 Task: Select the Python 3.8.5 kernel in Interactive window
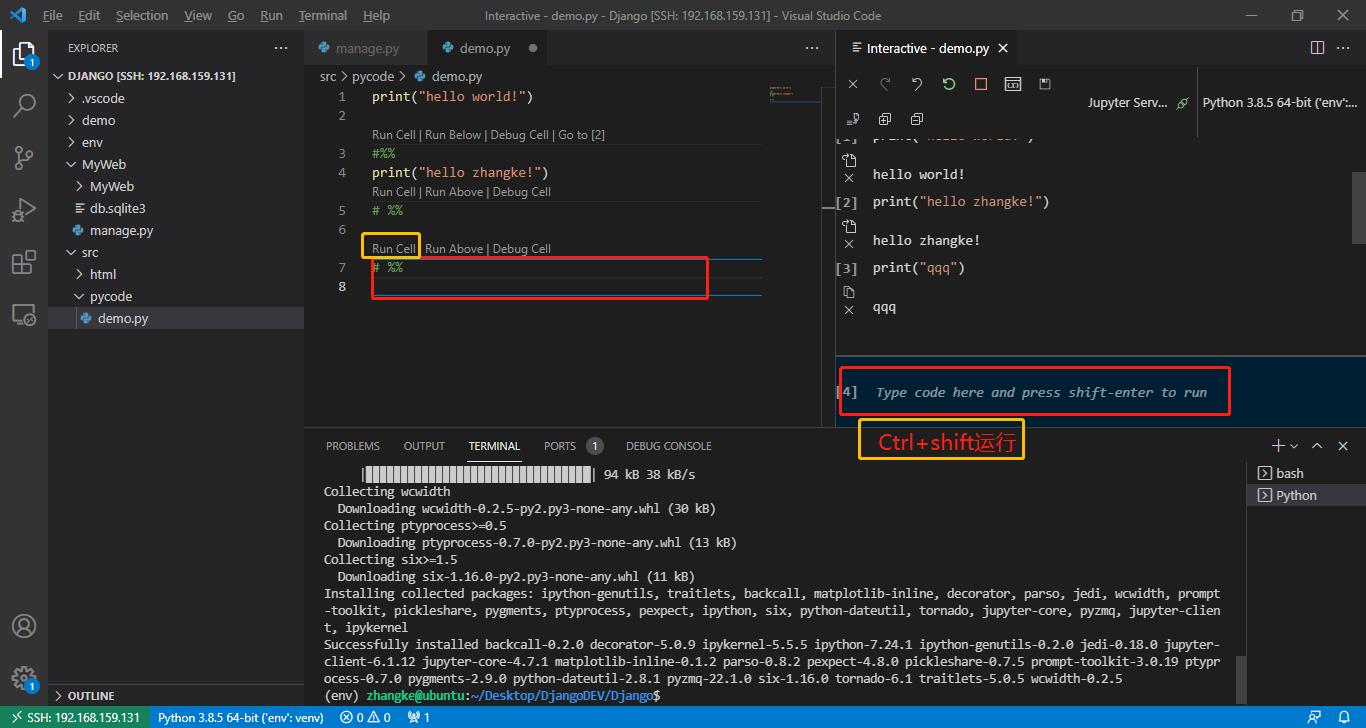pyautogui.click(x=1280, y=103)
